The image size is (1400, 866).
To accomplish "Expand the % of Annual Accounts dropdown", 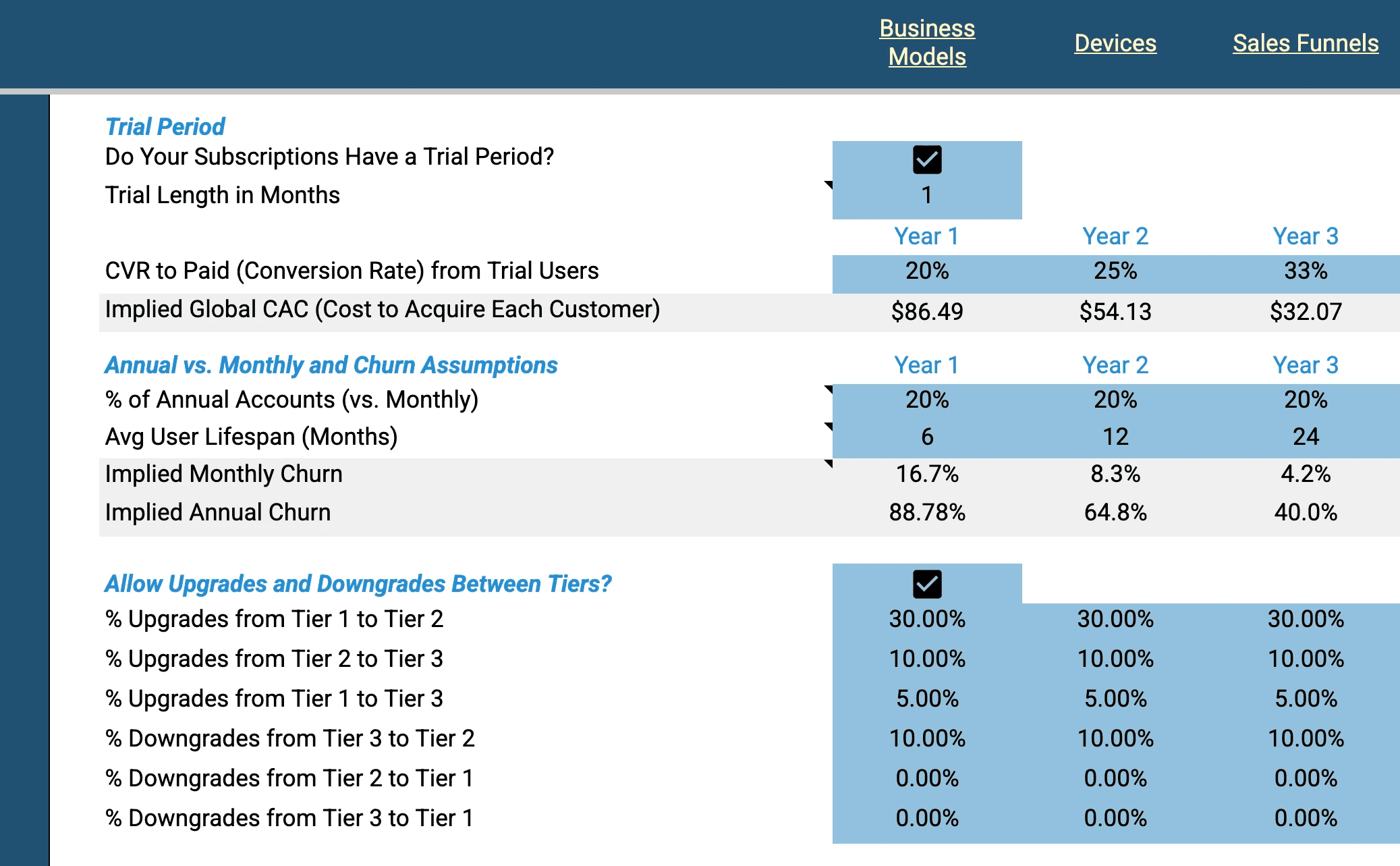I will coord(828,391).
